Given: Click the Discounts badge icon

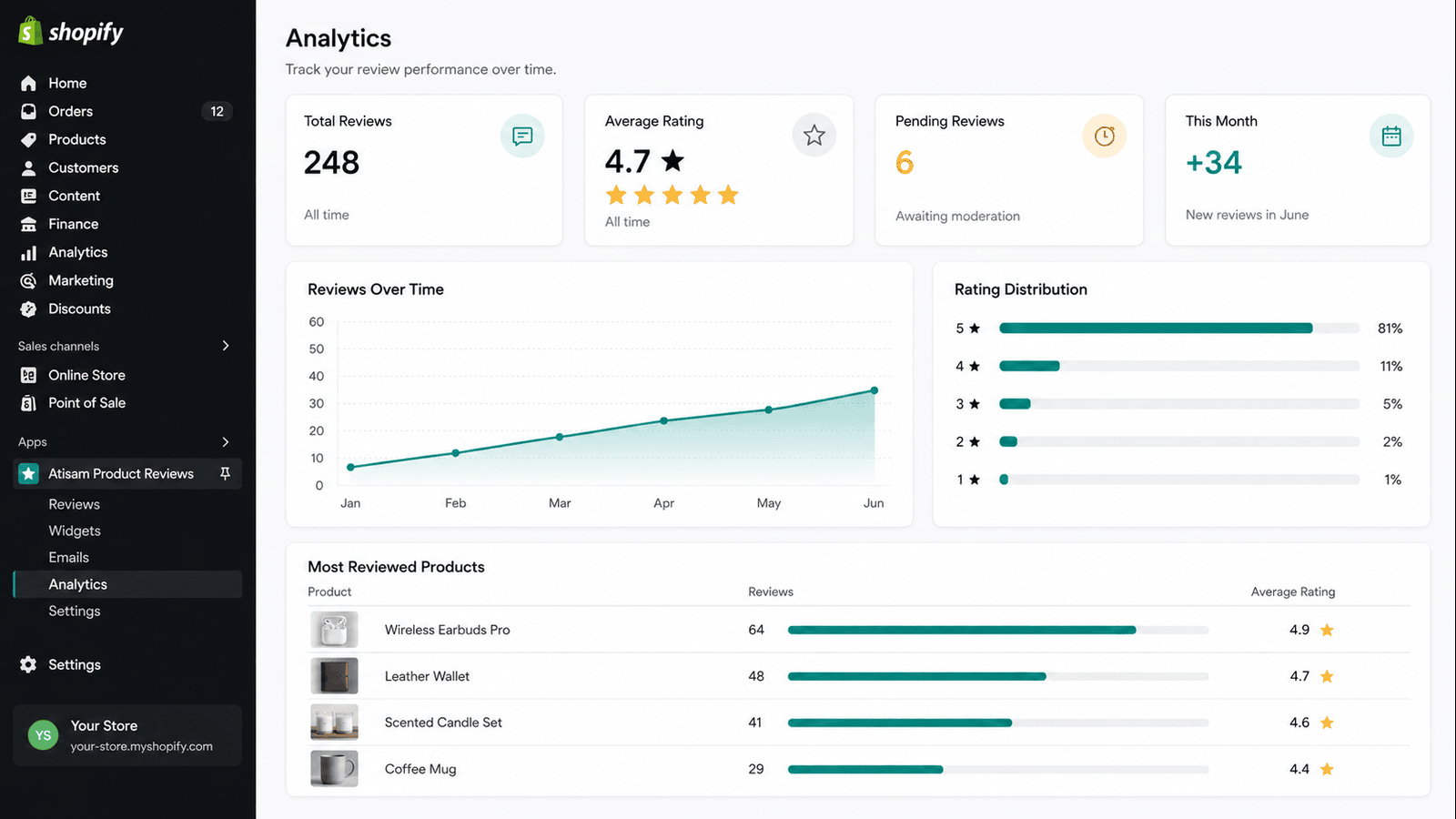Looking at the screenshot, I should tap(29, 308).
